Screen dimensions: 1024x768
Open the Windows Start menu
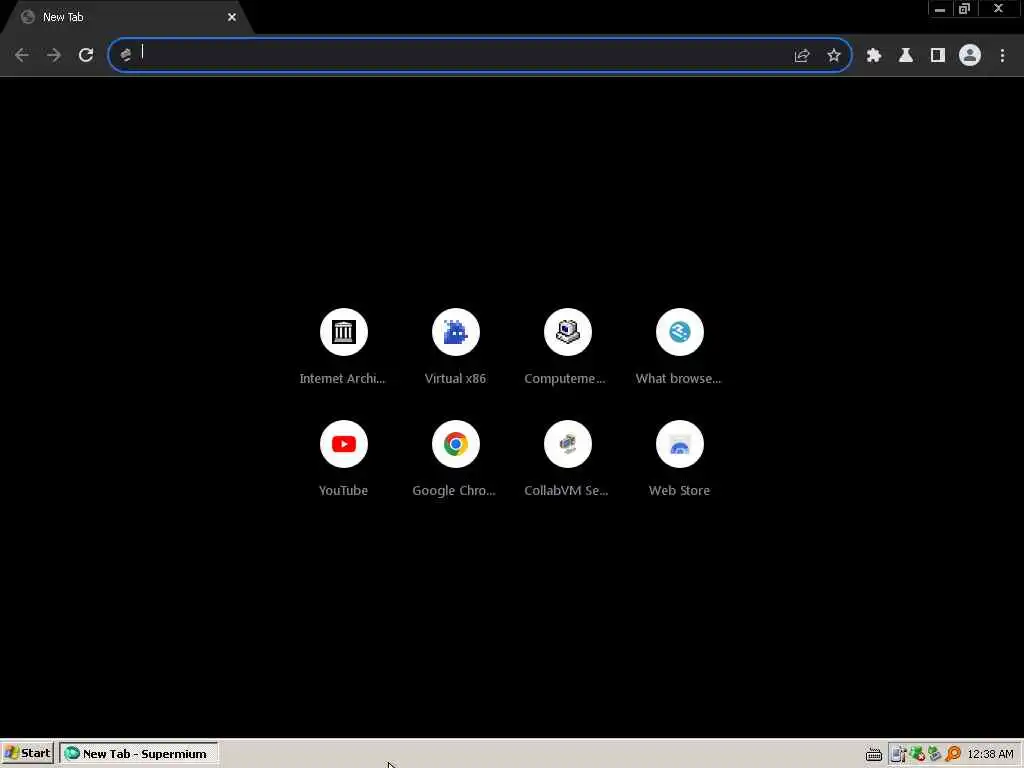coord(27,754)
